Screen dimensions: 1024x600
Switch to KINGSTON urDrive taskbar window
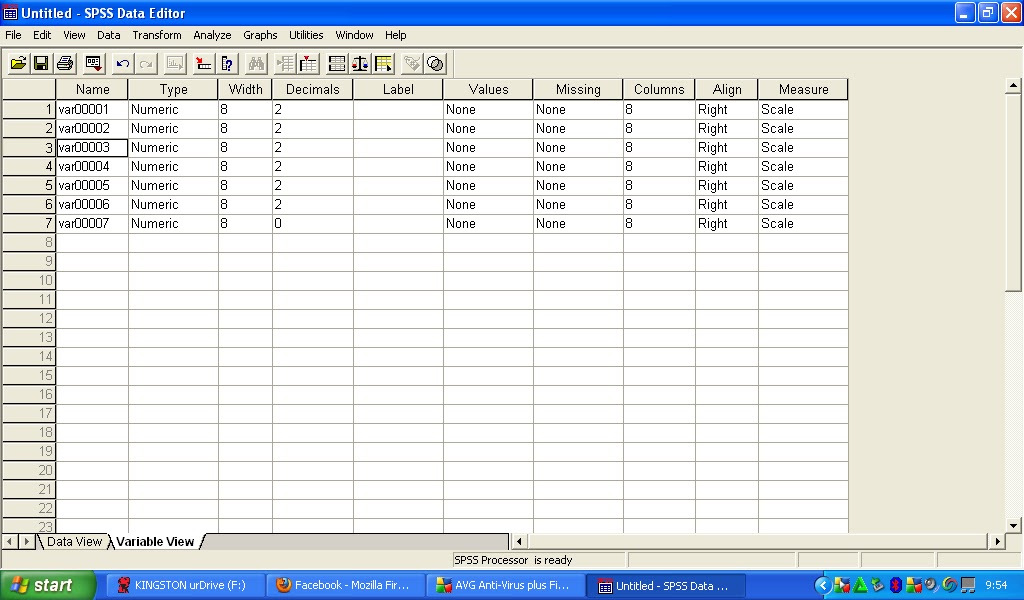tap(185, 586)
